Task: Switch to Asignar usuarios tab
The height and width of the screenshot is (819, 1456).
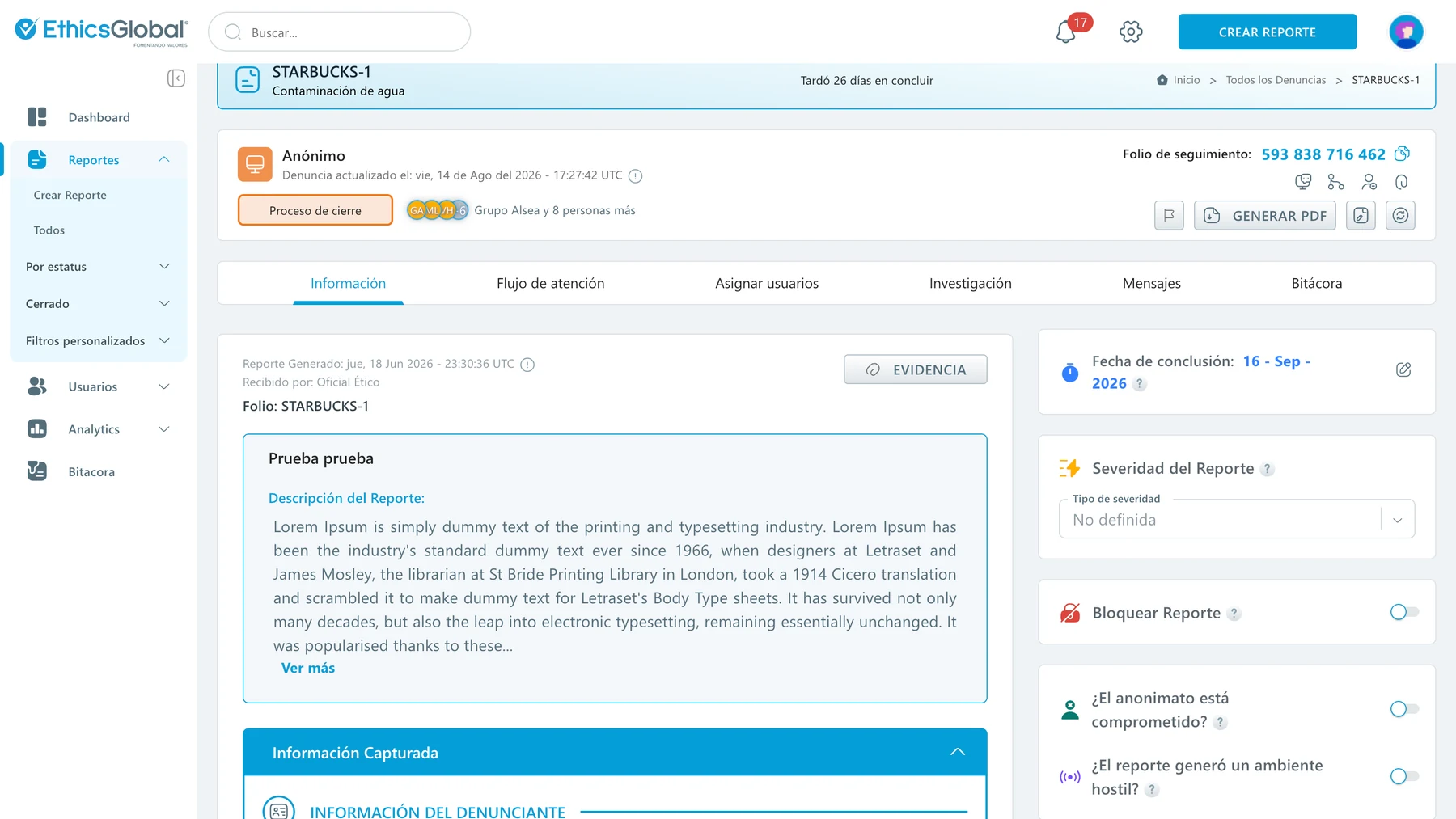Action: (x=767, y=284)
